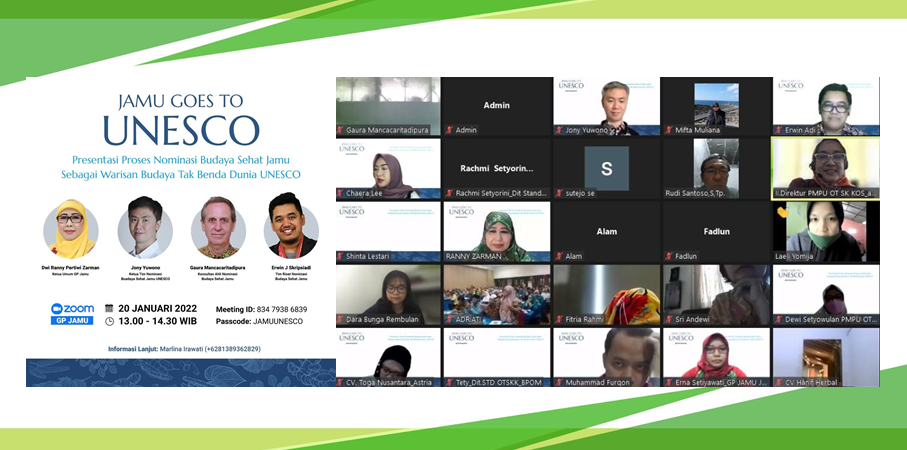Click the muted mic icon beside CV Hanif Herbal
This screenshot has height=450, width=907.
(778, 382)
